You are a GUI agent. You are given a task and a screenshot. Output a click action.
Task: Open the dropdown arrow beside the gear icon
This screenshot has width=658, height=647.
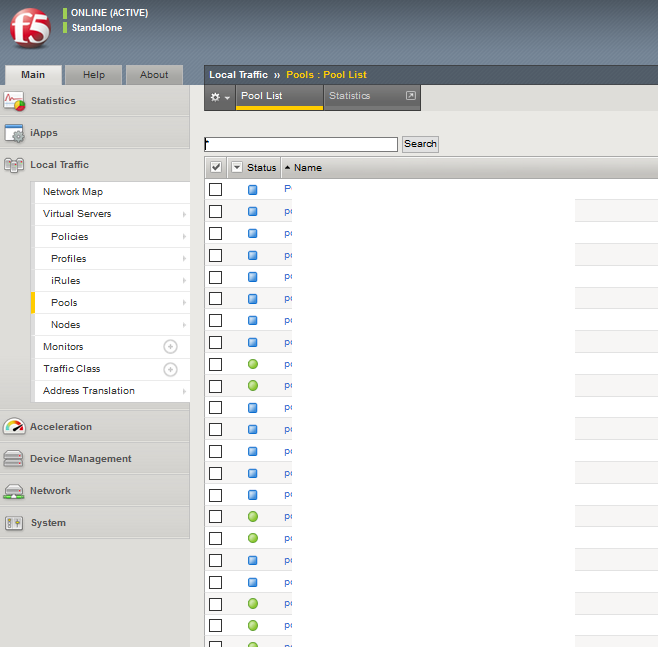point(227,98)
